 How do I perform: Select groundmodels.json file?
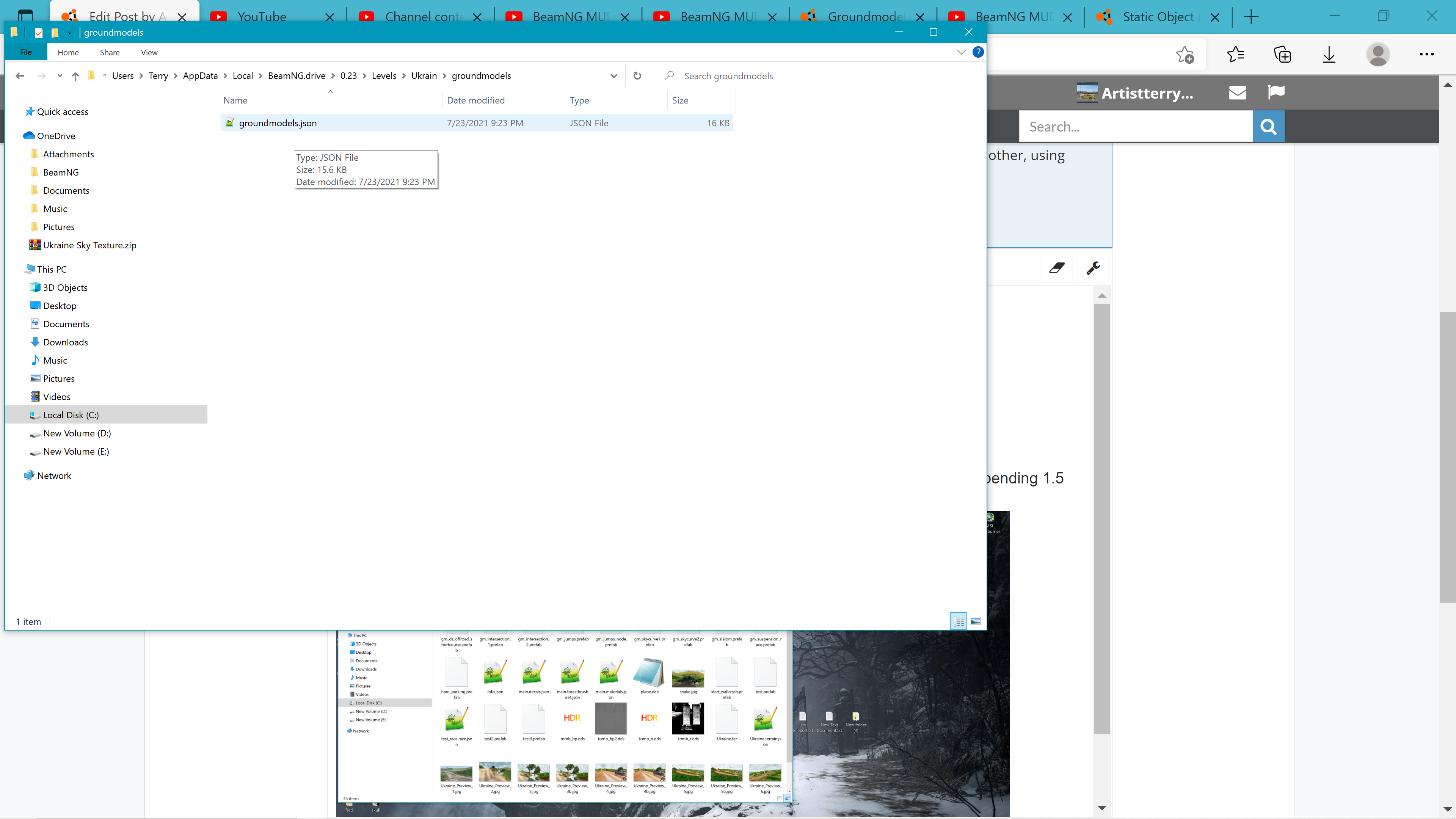(x=278, y=123)
